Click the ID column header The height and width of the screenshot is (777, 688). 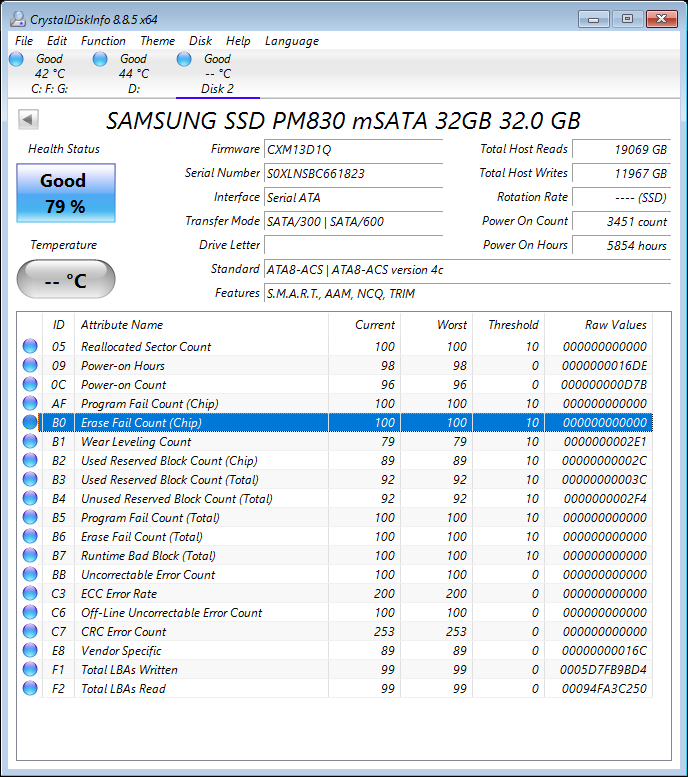58,325
